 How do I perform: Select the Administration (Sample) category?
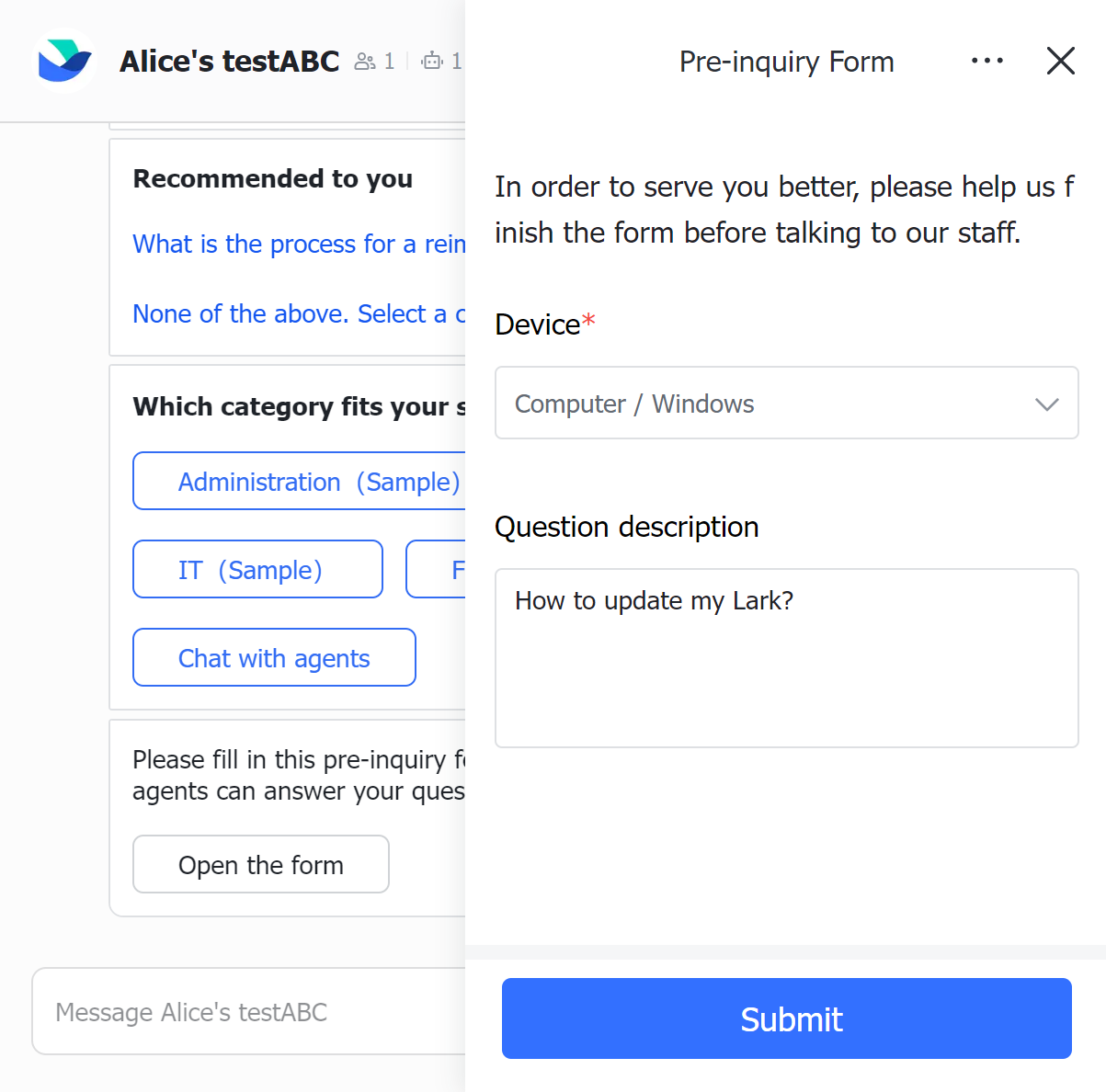coord(303,481)
